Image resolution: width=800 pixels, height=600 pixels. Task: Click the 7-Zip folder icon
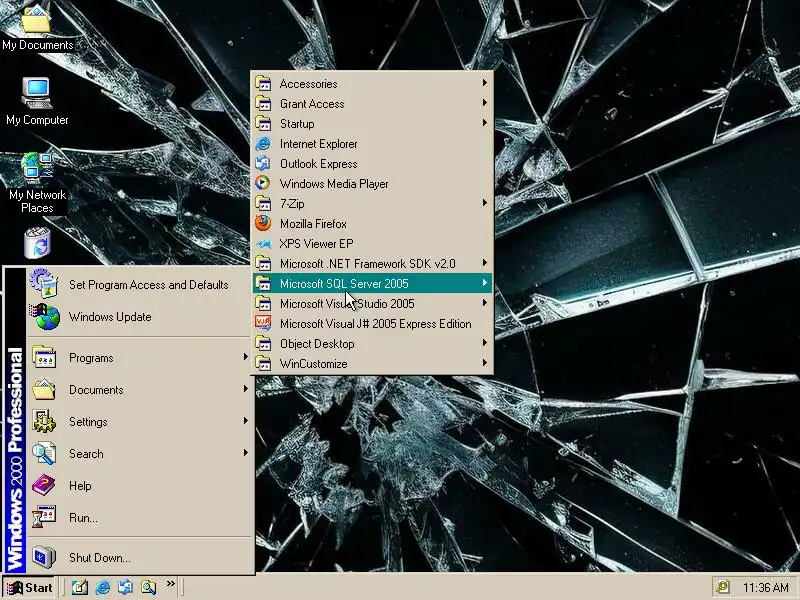263,204
